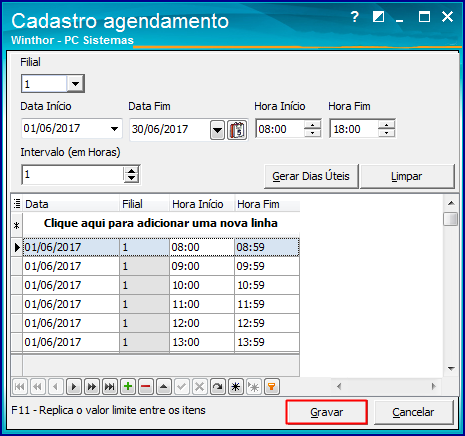Decrease Hora Fim with down arrow
Image resolution: width=465 pixels, height=436 pixels.
[387, 133]
